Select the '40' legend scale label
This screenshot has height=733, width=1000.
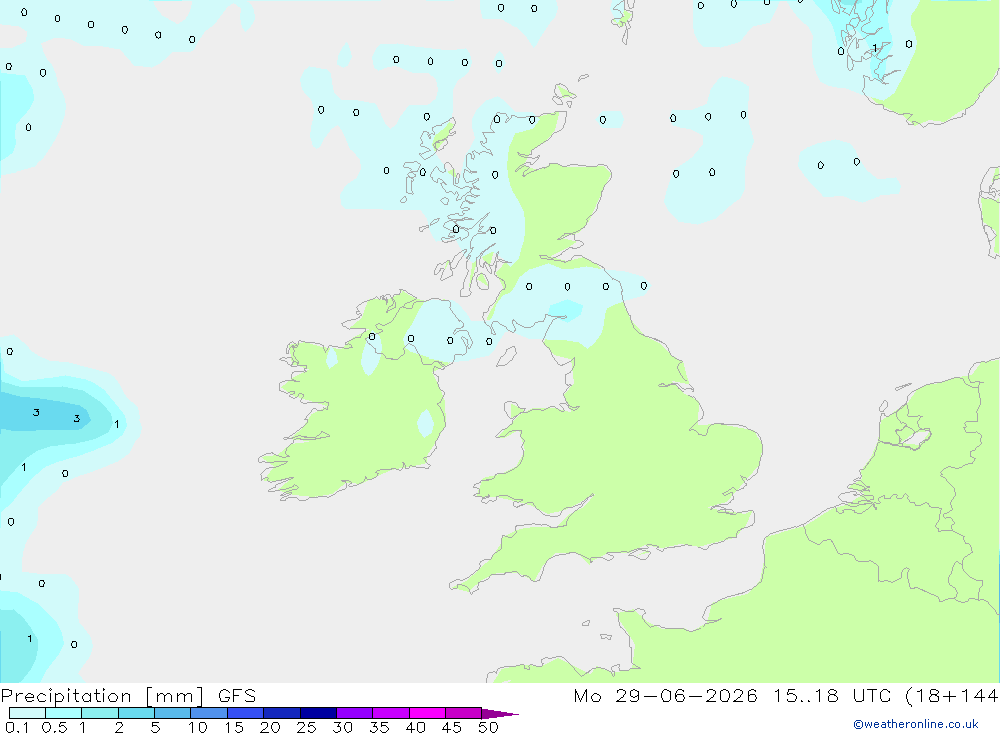click(415, 727)
